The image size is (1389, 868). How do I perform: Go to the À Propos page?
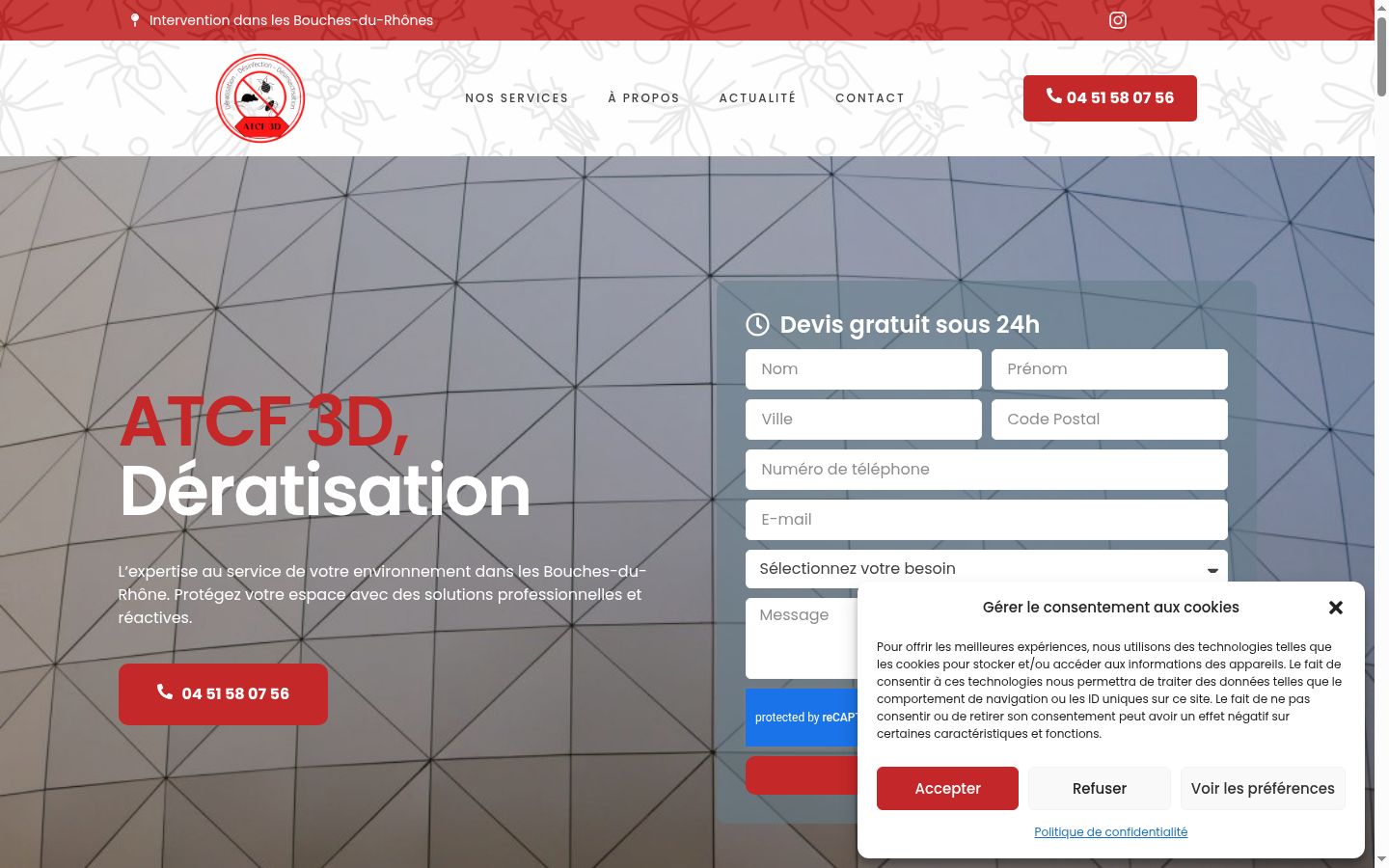(644, 98)
